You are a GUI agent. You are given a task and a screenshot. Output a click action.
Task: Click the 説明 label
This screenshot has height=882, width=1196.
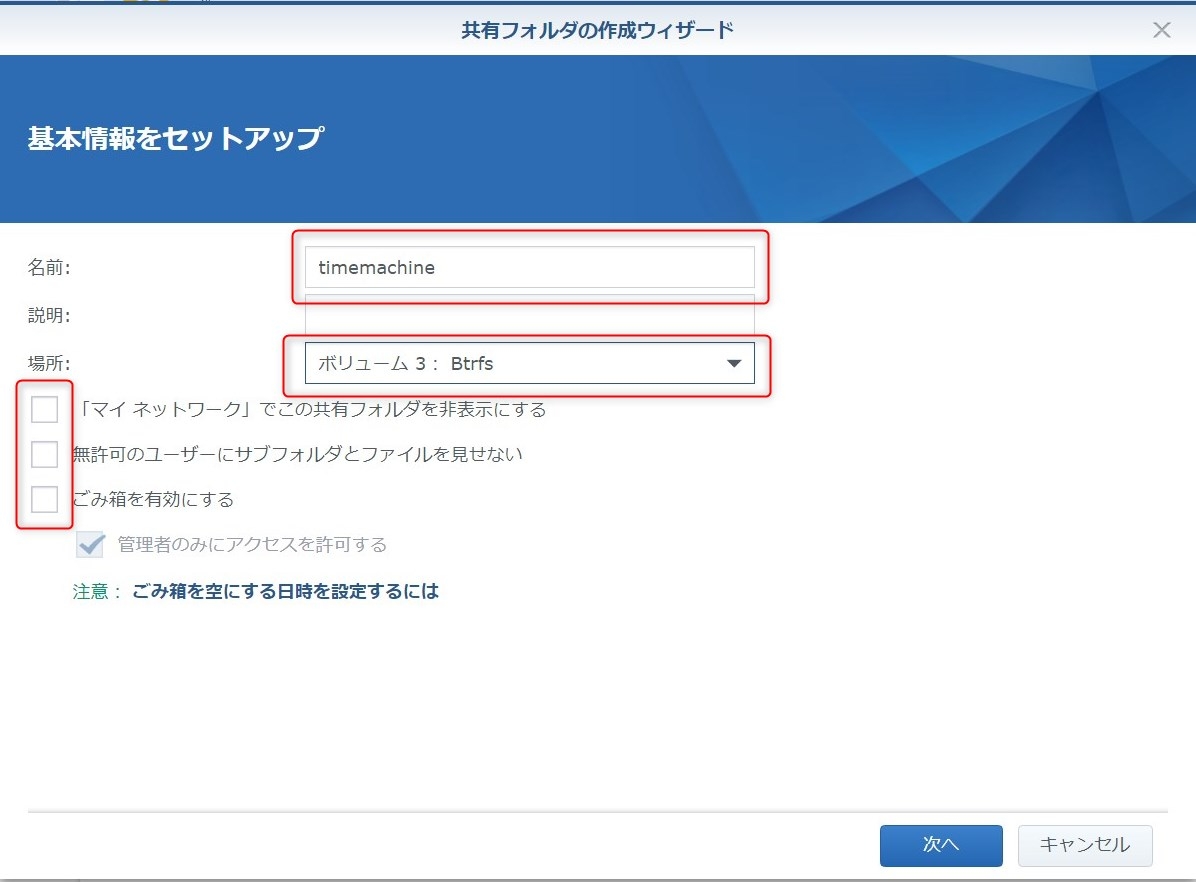click(49, 316)
